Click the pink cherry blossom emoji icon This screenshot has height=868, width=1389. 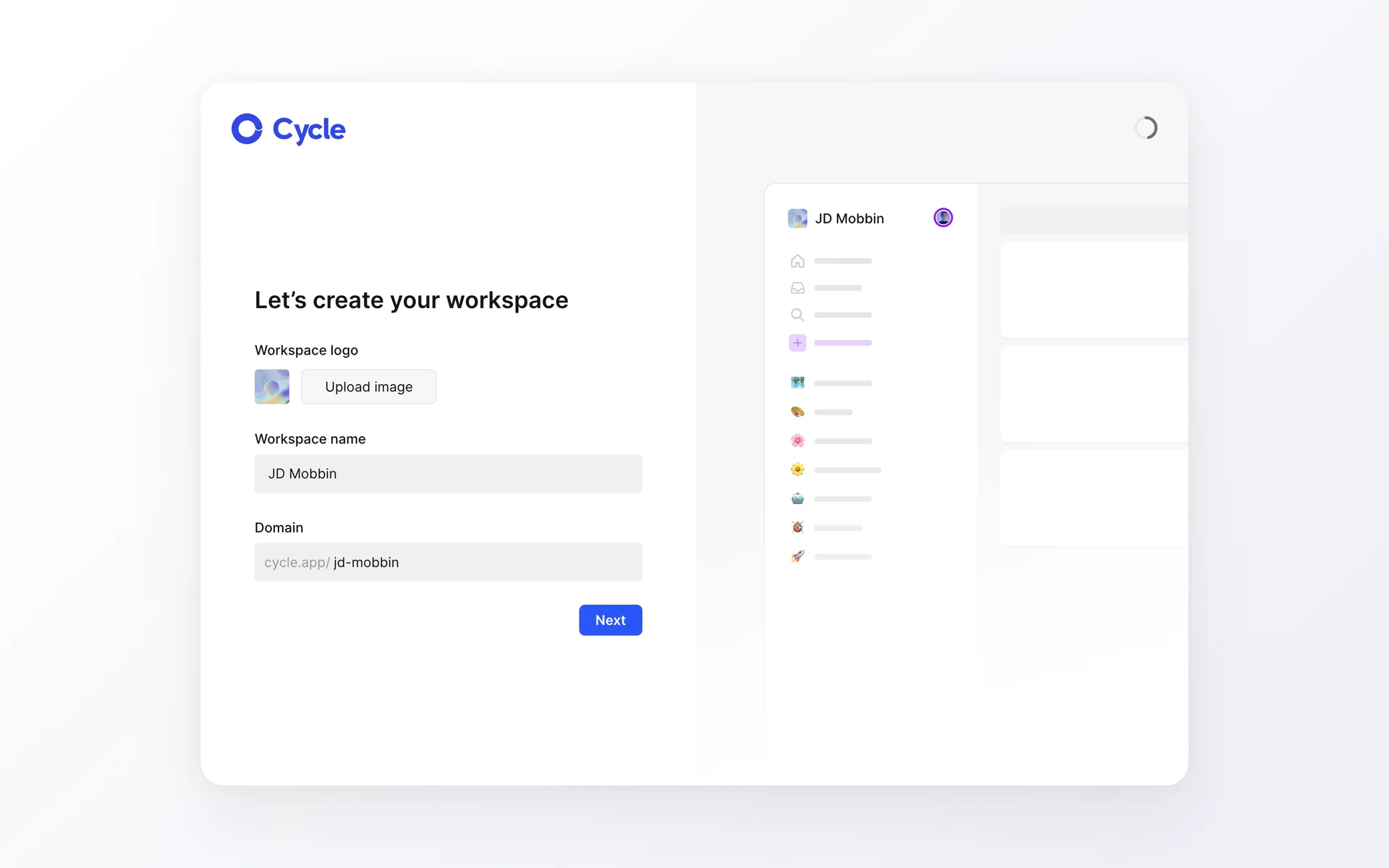[x=797, y=441]
